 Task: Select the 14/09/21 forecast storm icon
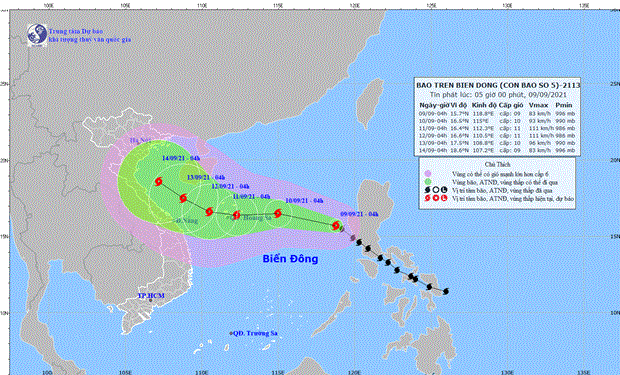pyautogui.click(x=159, y=182)
